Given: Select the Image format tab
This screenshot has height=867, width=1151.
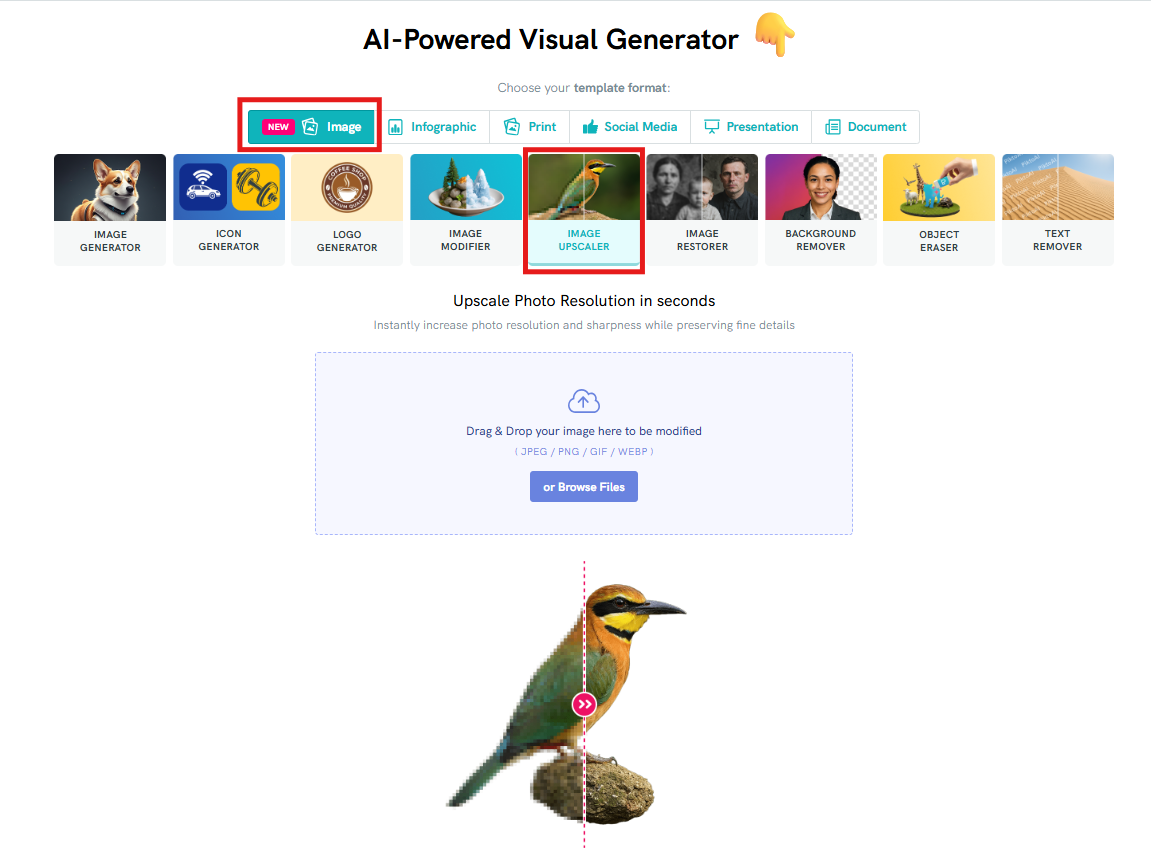Looking at the screenshot, I should click(x=311, y=127).
